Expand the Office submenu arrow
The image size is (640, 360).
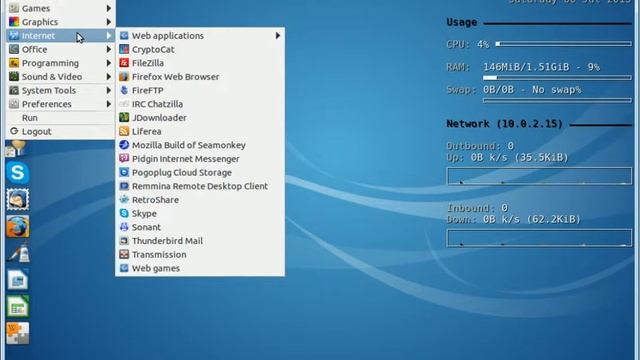tap(109, 49)
